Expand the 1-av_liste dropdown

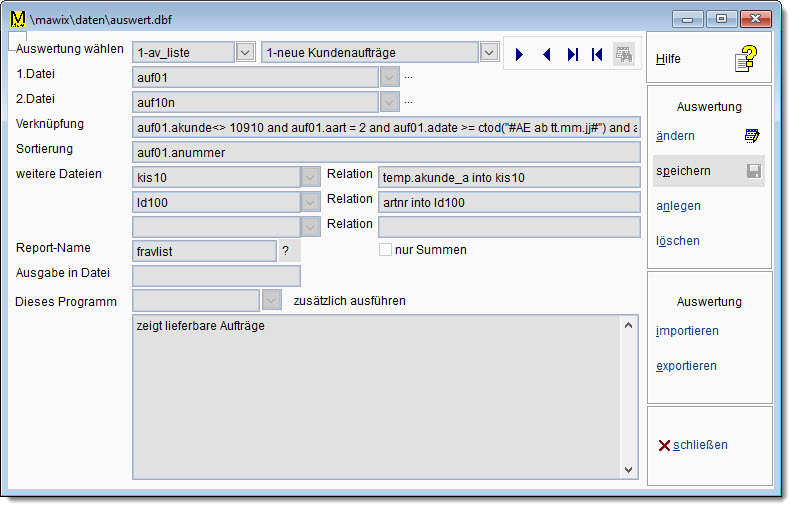[x=247, y=52]
